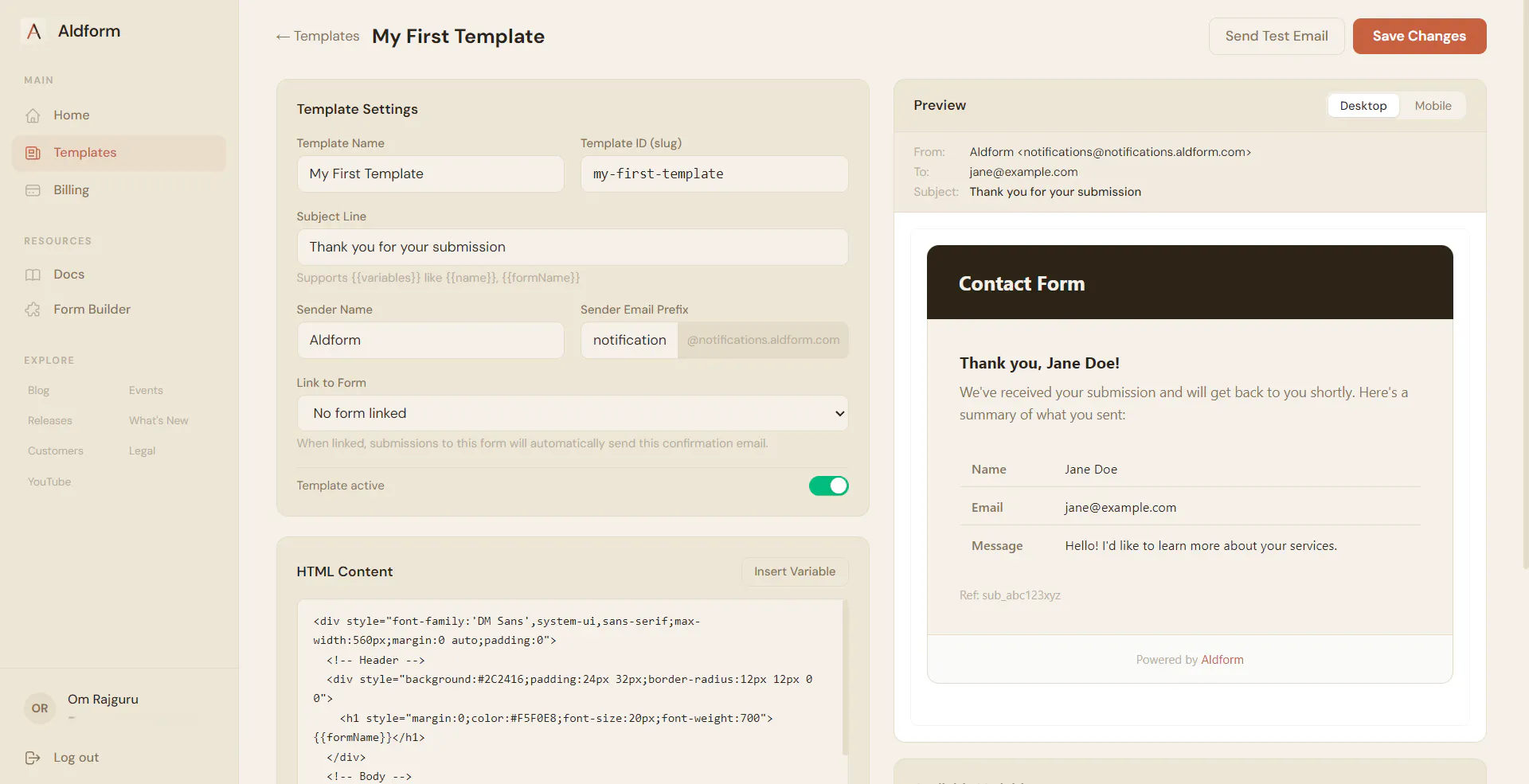Click the Sender Email Prefix field
This screenshot has height=784, width=1529.
pos(629,340)
